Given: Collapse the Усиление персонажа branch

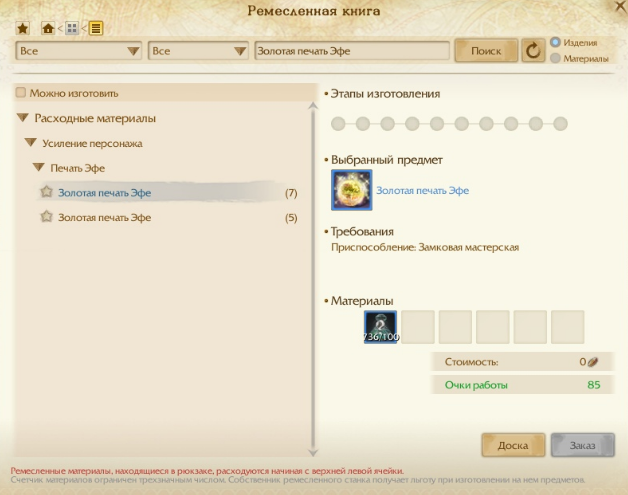Looking at the screenshot, I should (31, 143).
